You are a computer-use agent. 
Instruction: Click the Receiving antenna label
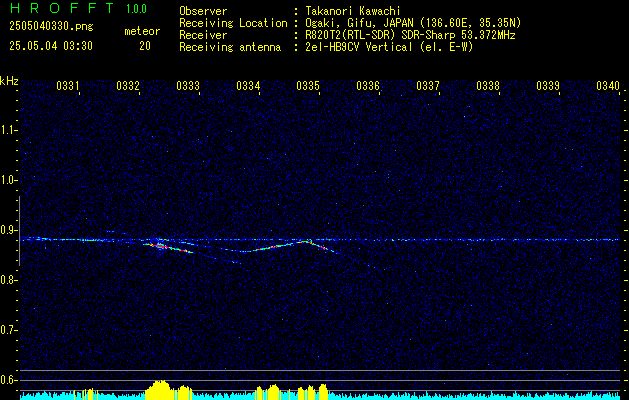click(230, 47)
